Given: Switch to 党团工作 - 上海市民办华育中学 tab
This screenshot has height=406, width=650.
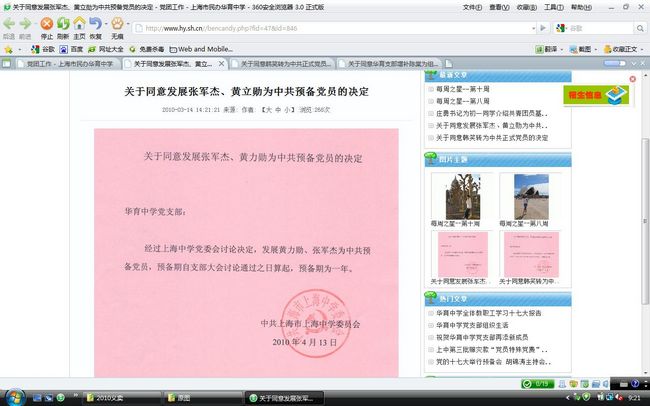Looking at the screenshot, I should point(68,64).
